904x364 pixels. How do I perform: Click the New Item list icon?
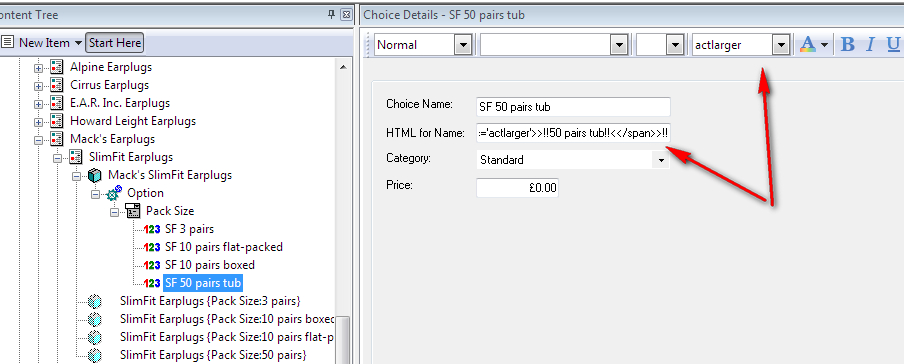pyautogui.click(x=7, y=43)
